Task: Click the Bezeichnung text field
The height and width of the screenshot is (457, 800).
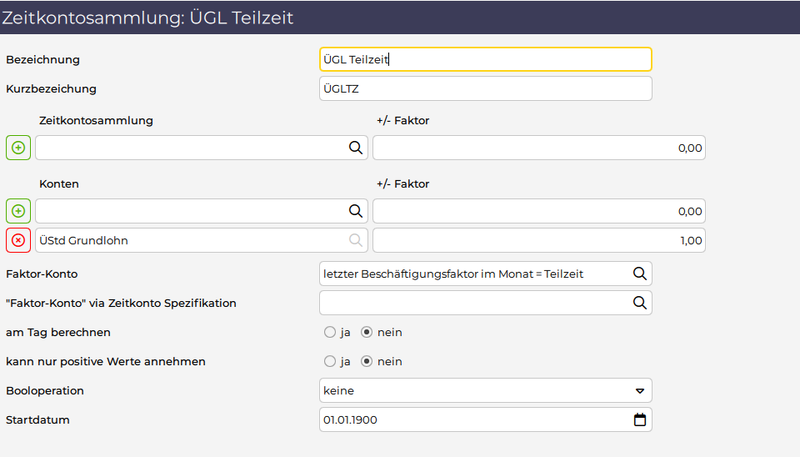Action: (485, 60)
